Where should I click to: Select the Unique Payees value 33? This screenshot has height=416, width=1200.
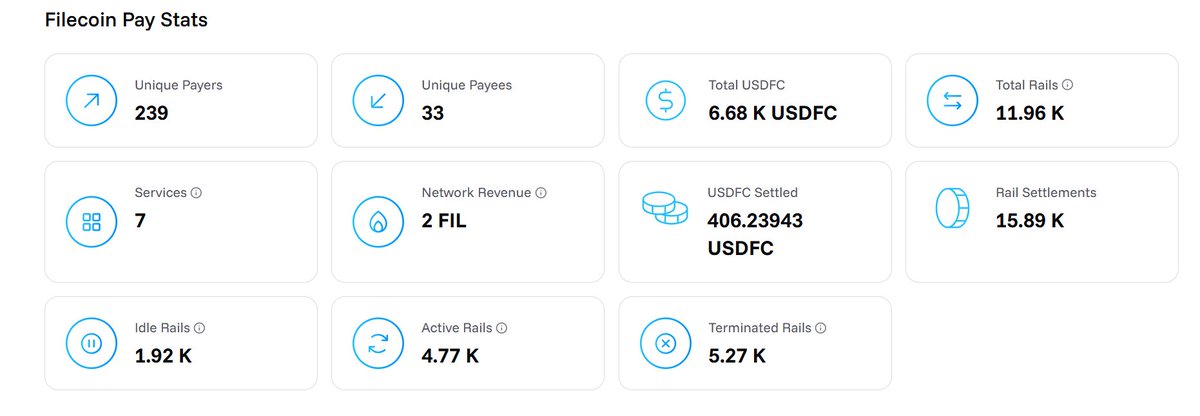(x=433, y=113)
